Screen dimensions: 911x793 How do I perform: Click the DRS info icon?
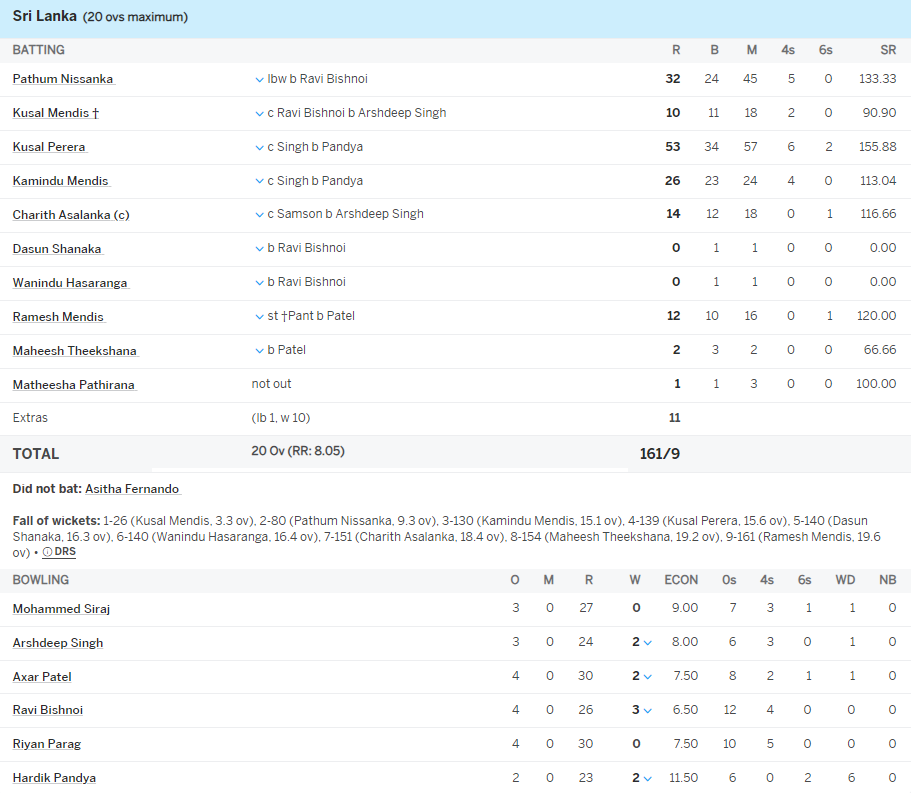click(x=47, y=553)
